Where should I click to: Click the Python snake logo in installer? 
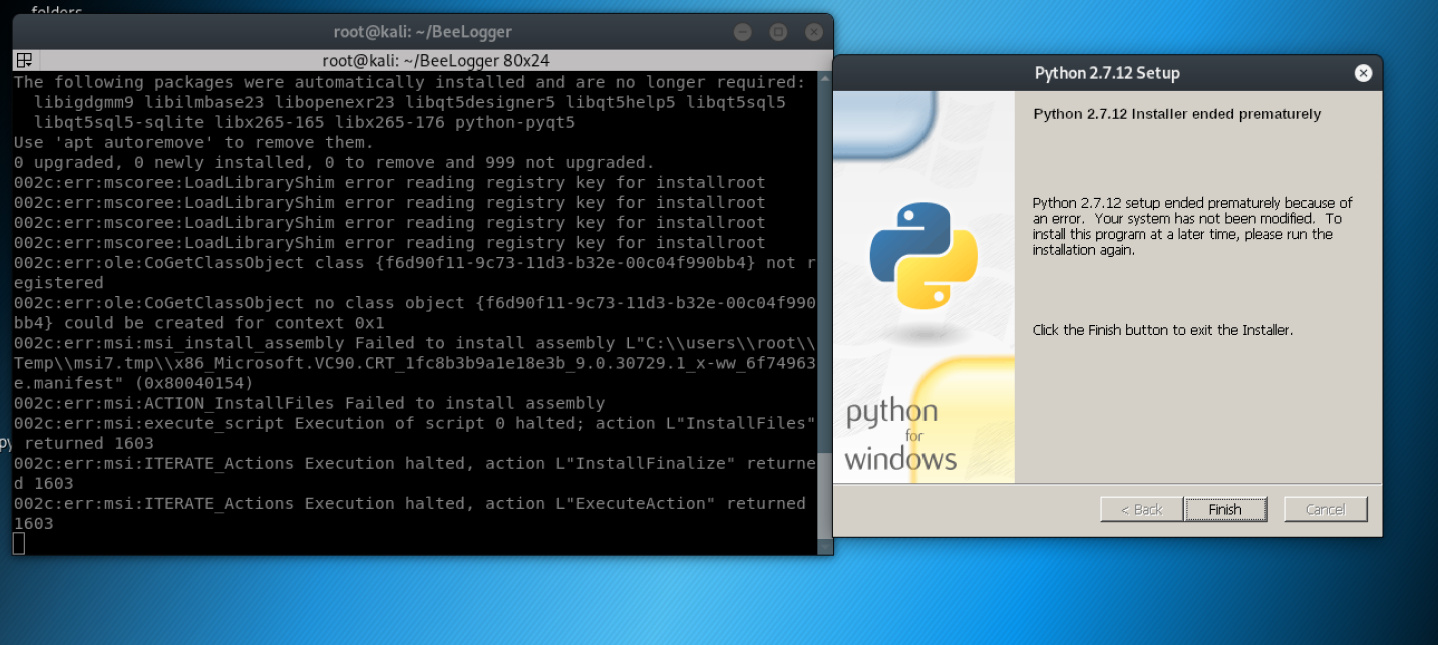922,254
